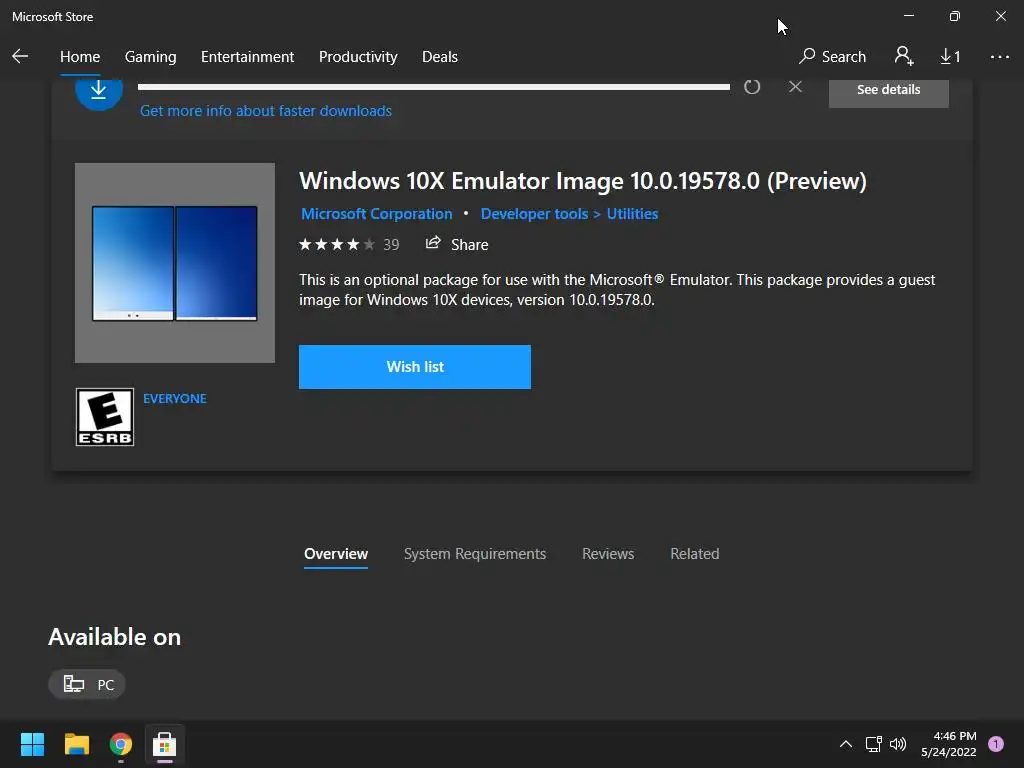Image resolution: width=1024 pixels, height=768 pixels.
Task: Open the Microsoft Corporation publisher link
Action: click(376, 214)
